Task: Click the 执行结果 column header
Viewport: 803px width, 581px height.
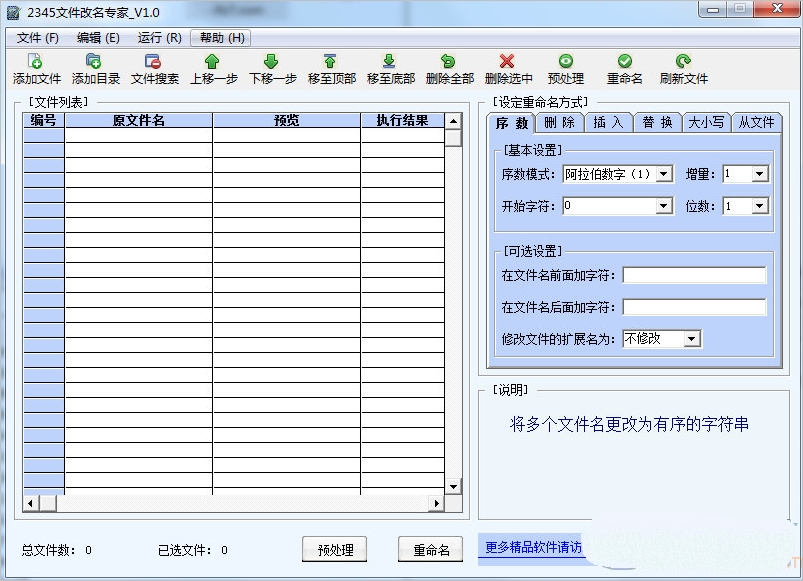Action: pos(403,120)
